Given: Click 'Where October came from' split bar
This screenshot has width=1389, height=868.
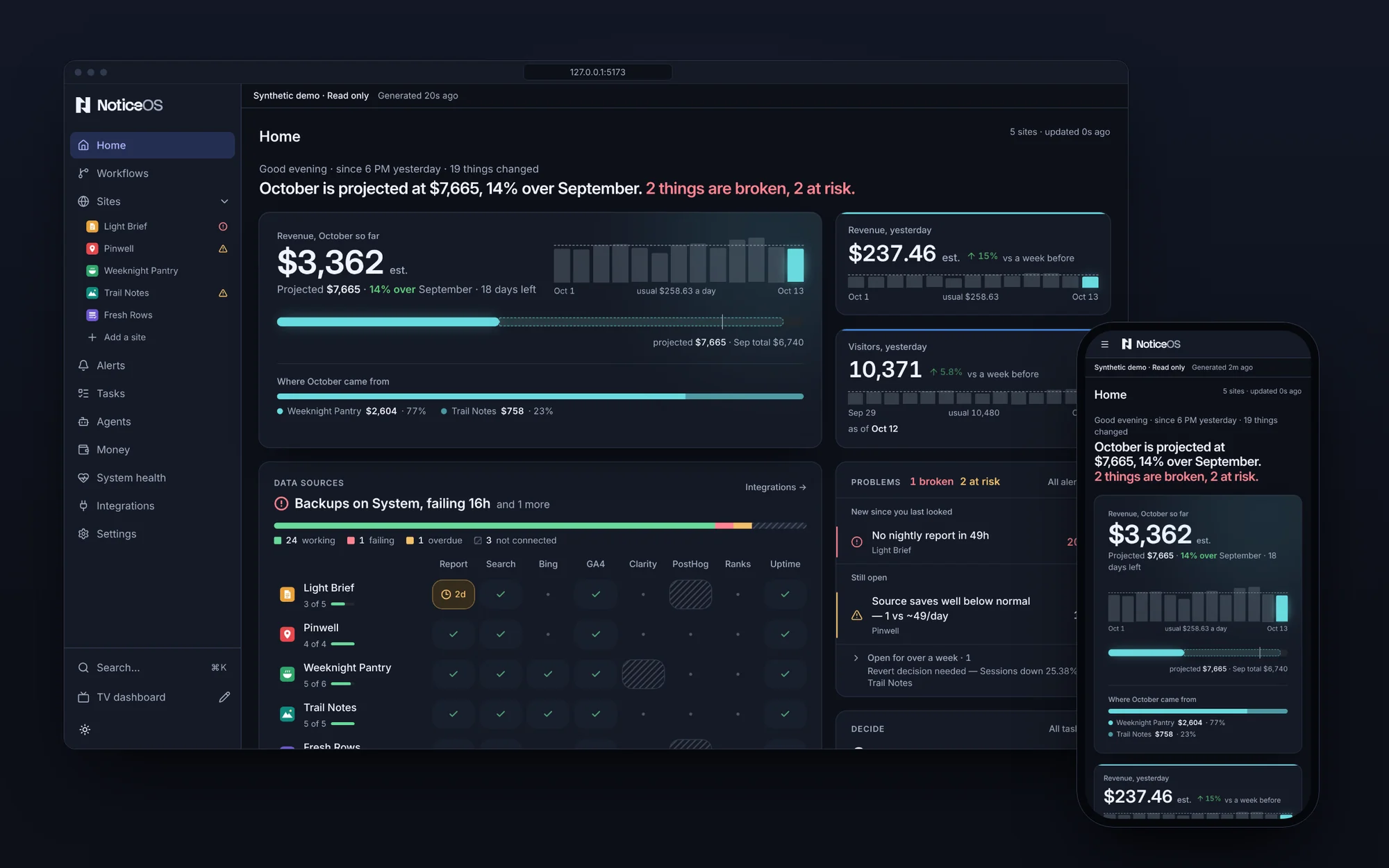Looking at the screenshot, I should pos(540,397).
